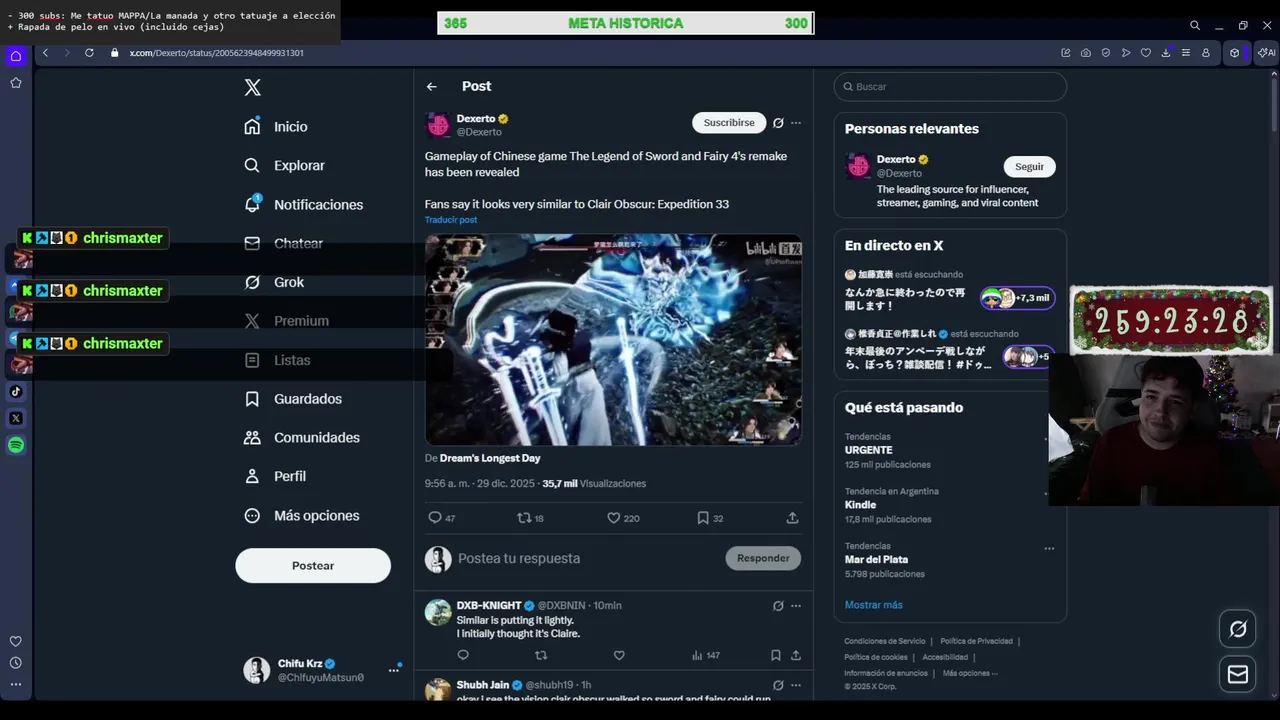The image size is (1280, 720).
Task: Go to Inicio in X navigation
Action: [276, 127]
